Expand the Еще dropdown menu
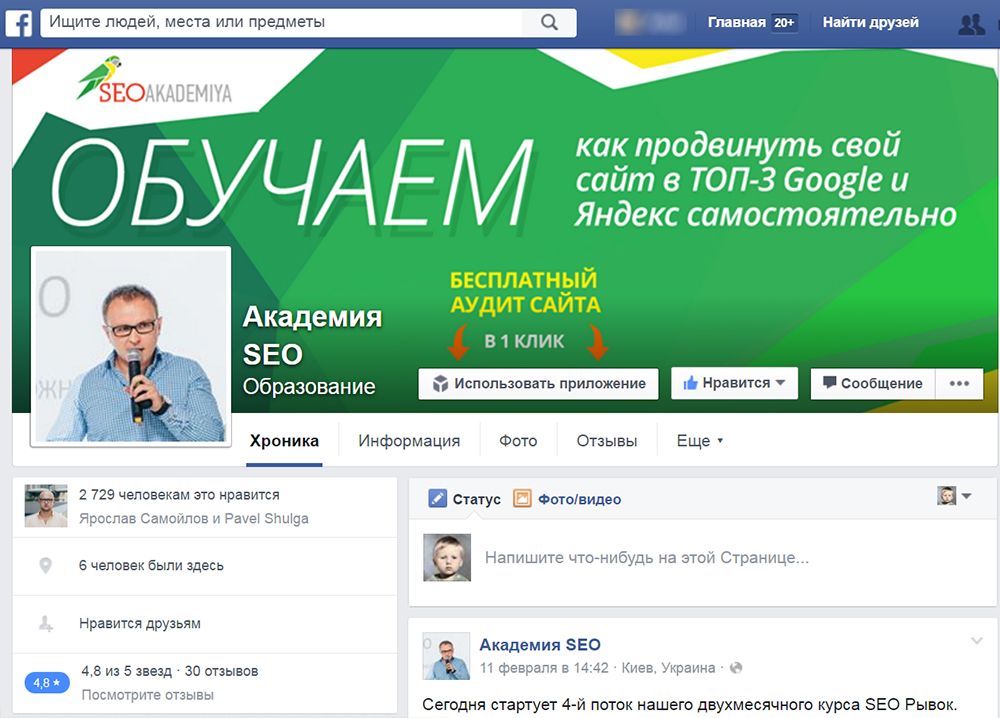The width and height of the screenshot is (1000, 718). 699,441
